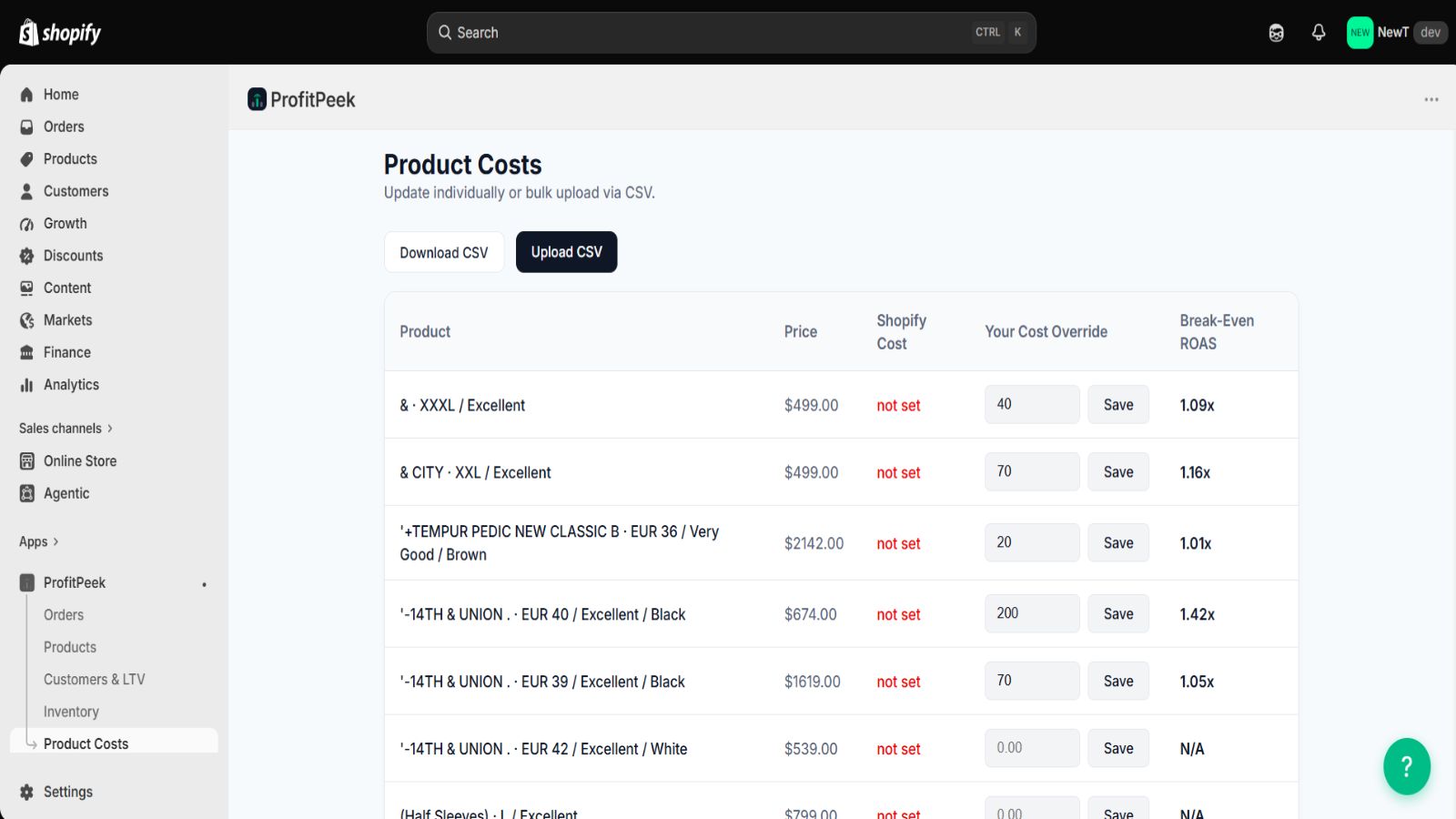Viewport: 1456px width, 819px height.
Task: Save cost override for & CITY XXL row
Action: [x=1118, y=472]
